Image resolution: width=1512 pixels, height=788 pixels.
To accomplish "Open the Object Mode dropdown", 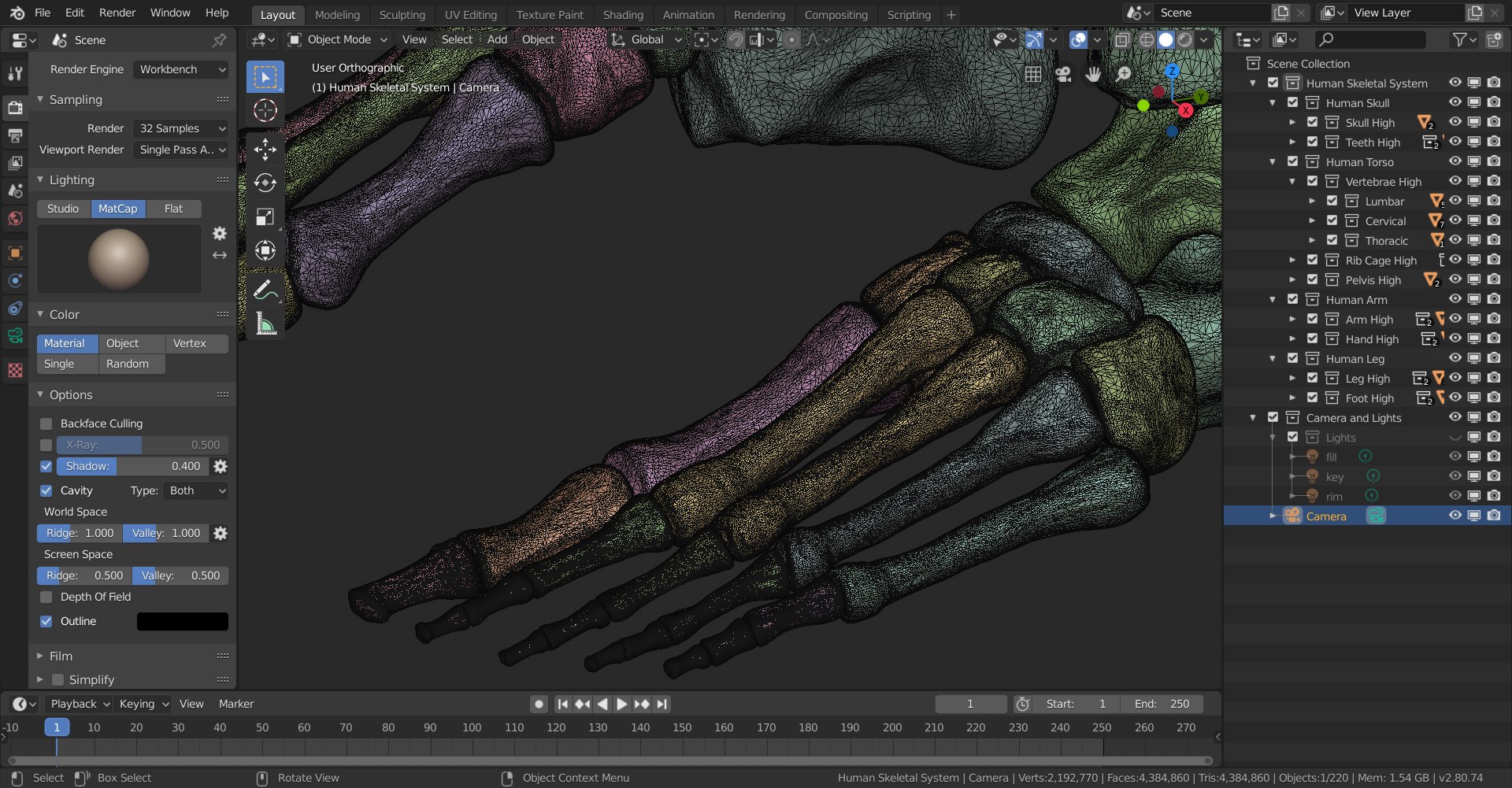I will pos(338,39).
